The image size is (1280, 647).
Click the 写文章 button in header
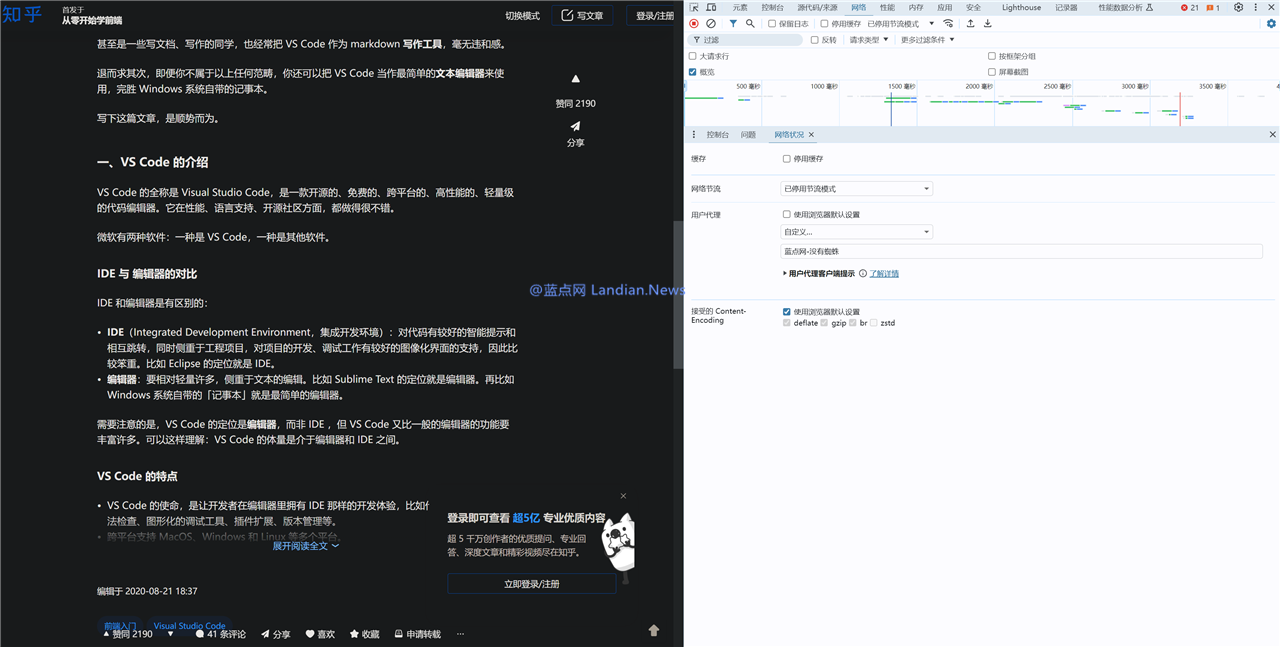click(x=582, y=16)
